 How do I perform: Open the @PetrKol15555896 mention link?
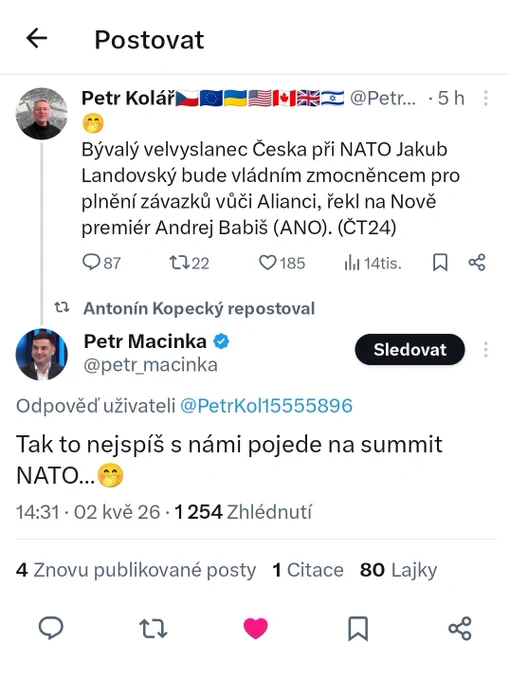[x=266, y=406]
